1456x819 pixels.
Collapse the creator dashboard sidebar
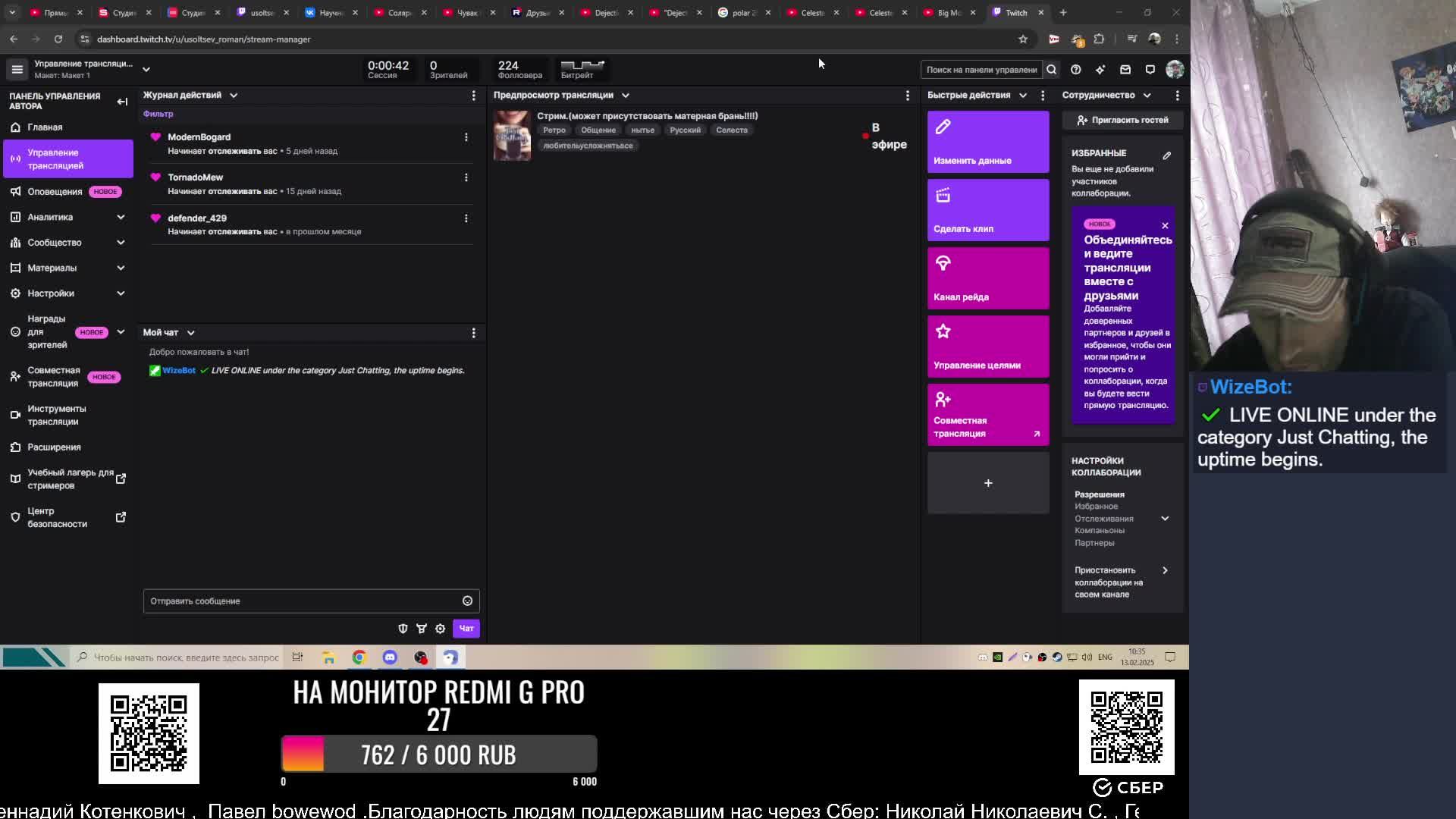coord(122,102)
